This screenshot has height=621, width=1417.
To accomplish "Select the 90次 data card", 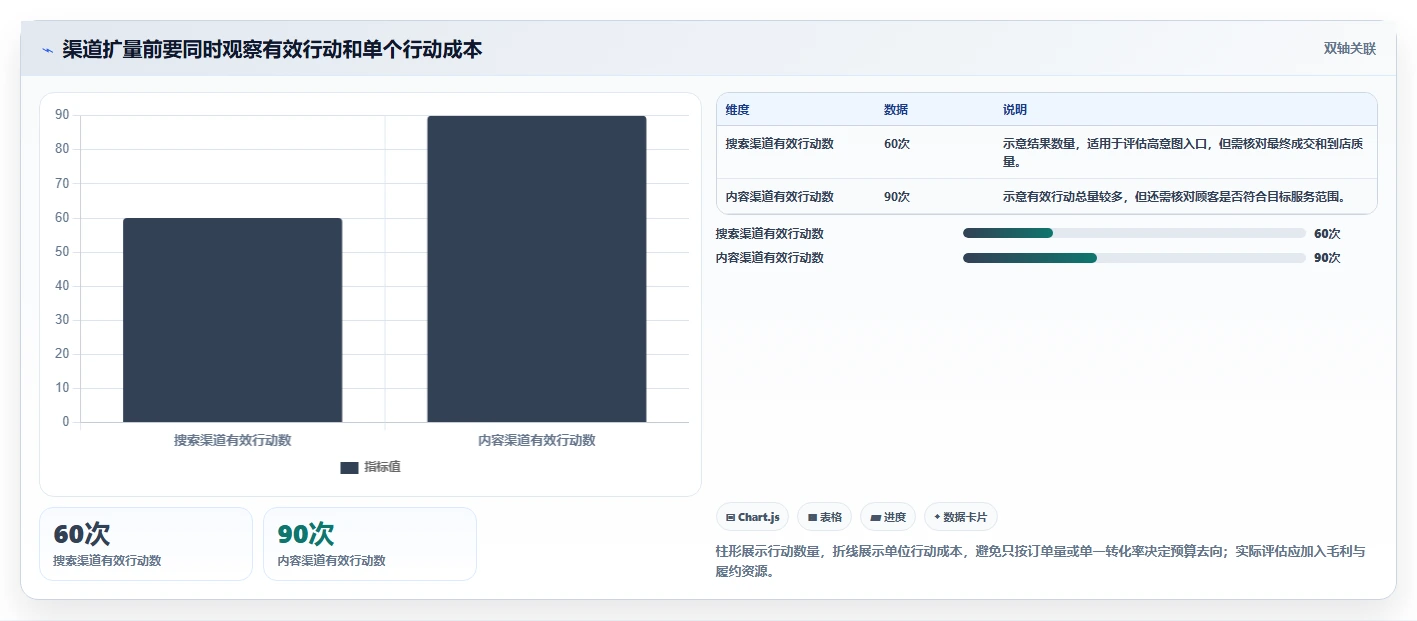I will [370, 544].
